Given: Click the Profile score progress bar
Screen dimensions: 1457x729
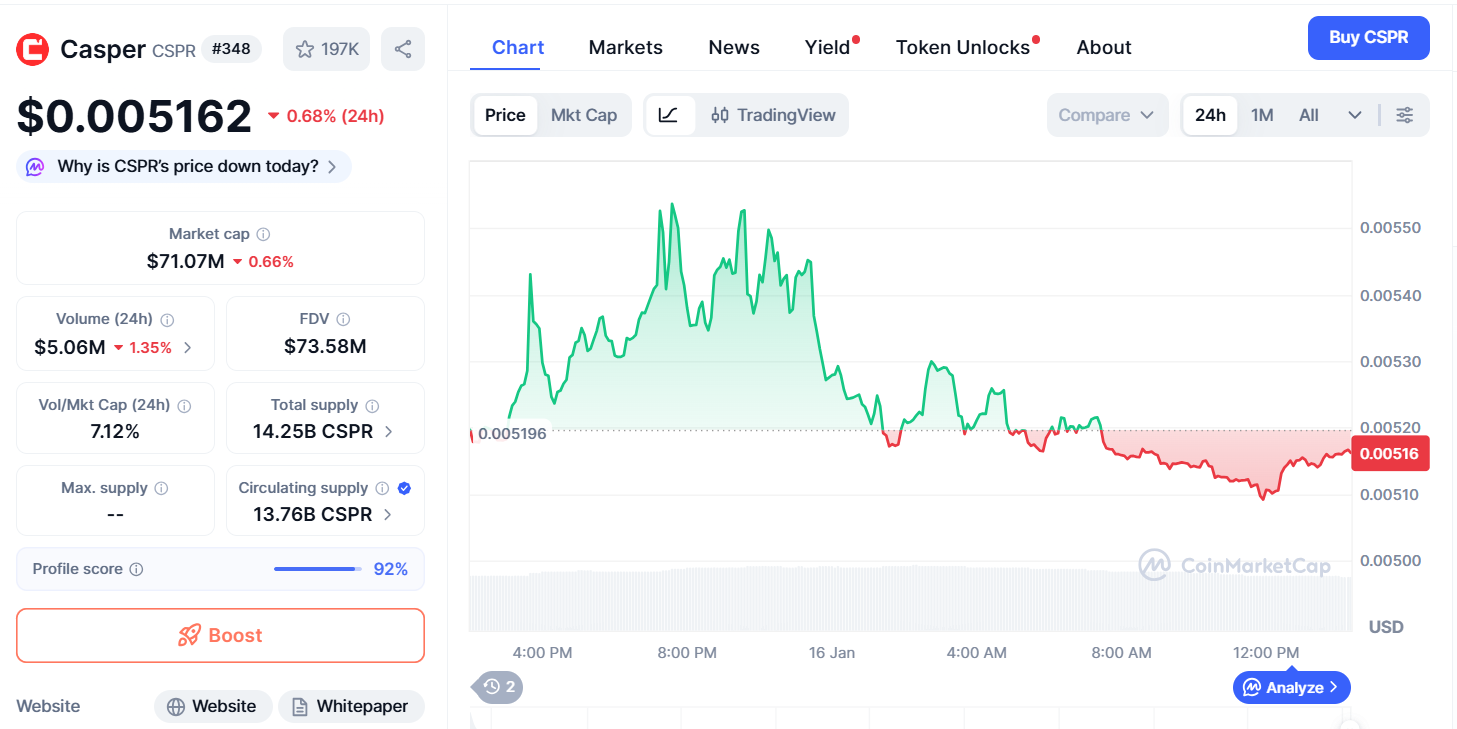Looking at the screenshot, I should click(x=317, y=569).
